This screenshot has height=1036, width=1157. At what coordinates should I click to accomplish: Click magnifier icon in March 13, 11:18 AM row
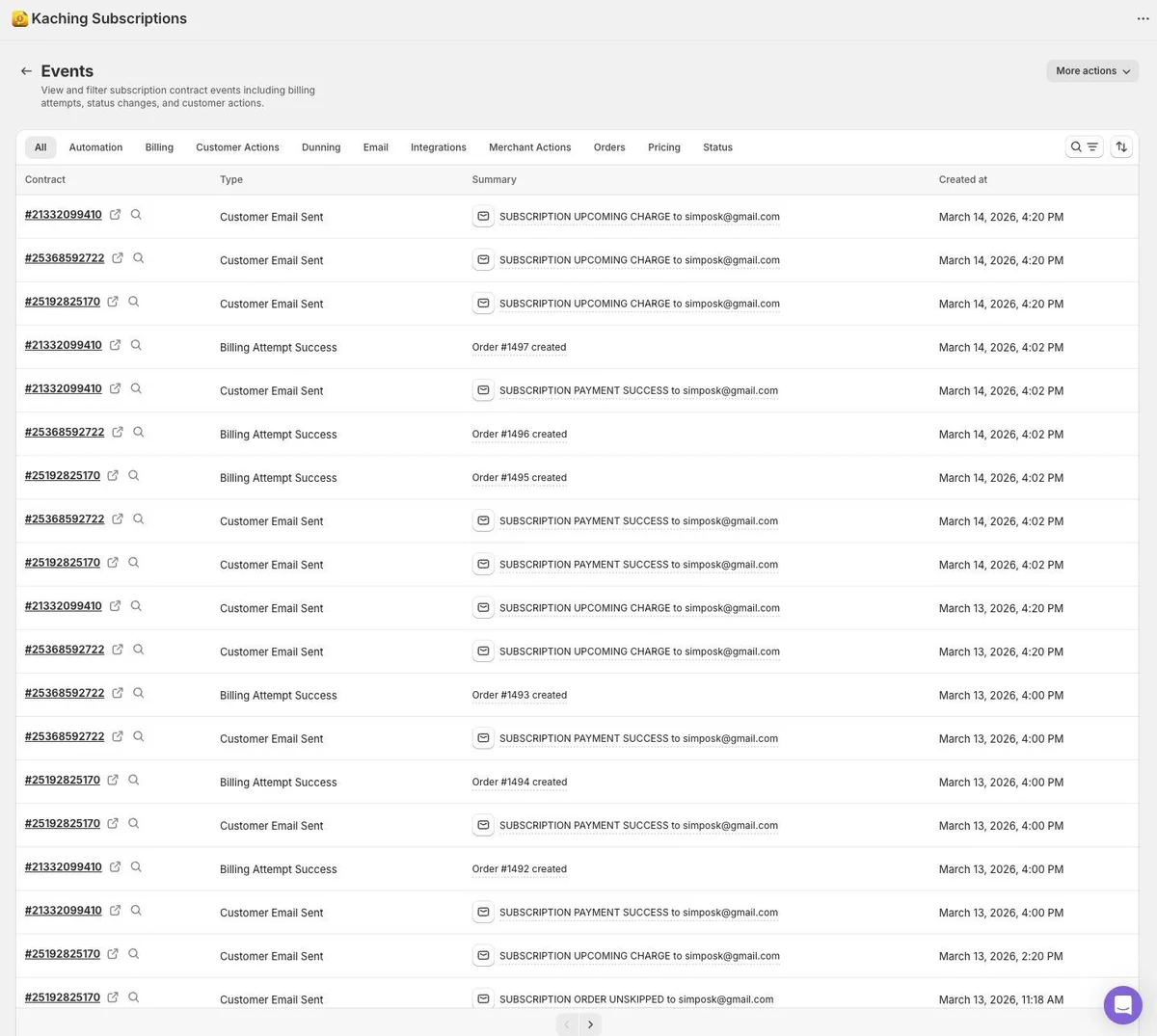point(134,997)
